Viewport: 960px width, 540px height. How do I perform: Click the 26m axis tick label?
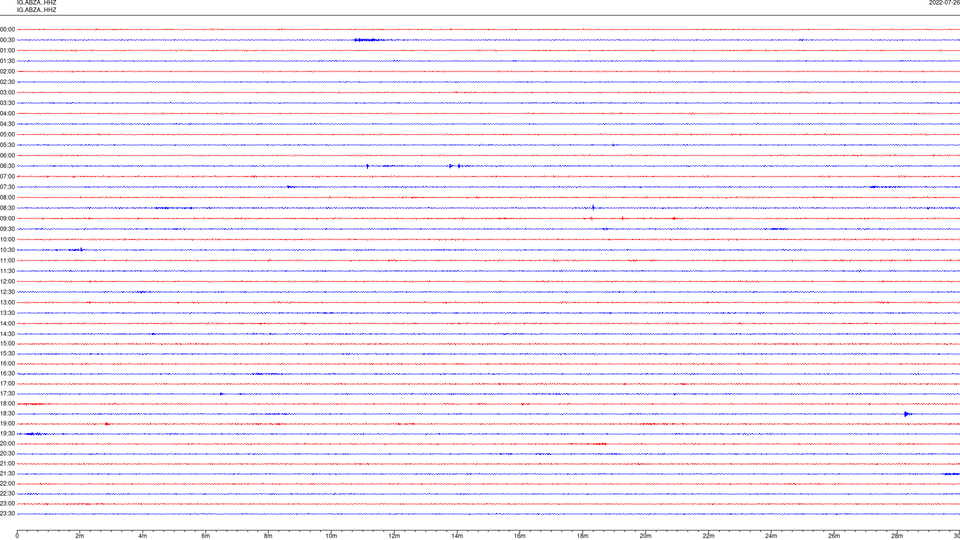click(x=834, y=536)
